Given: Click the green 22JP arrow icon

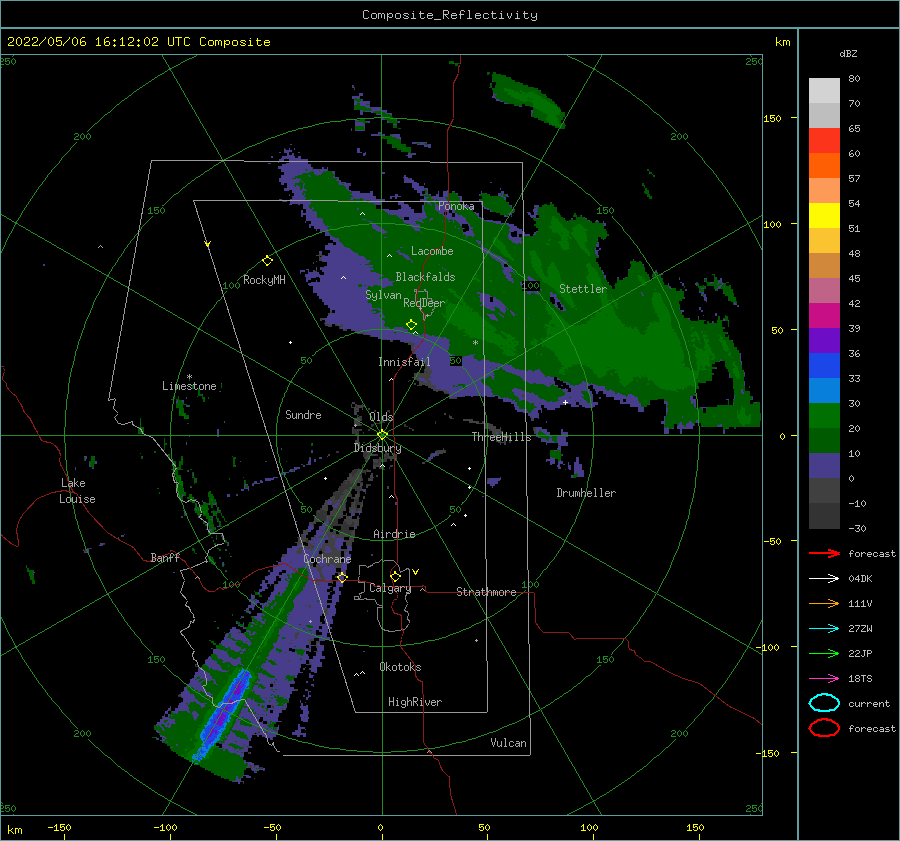Looking at the screenshot, I should pos(824,653).
